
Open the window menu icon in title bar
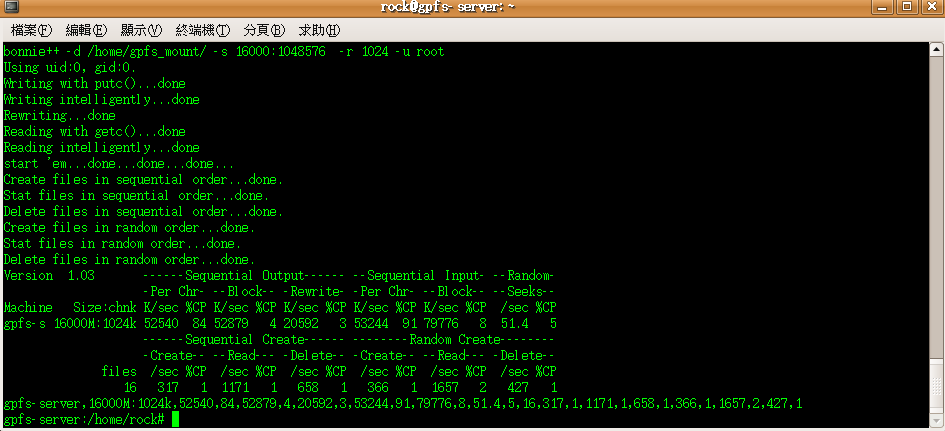(11, 7)
